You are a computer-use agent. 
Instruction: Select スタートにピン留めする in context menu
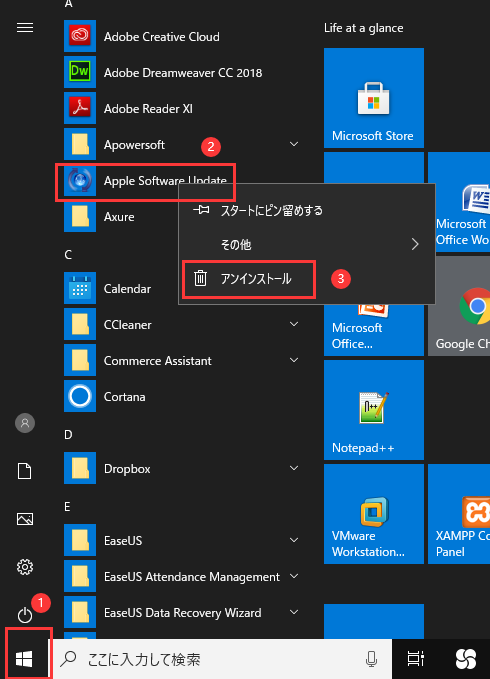(307, 210)
